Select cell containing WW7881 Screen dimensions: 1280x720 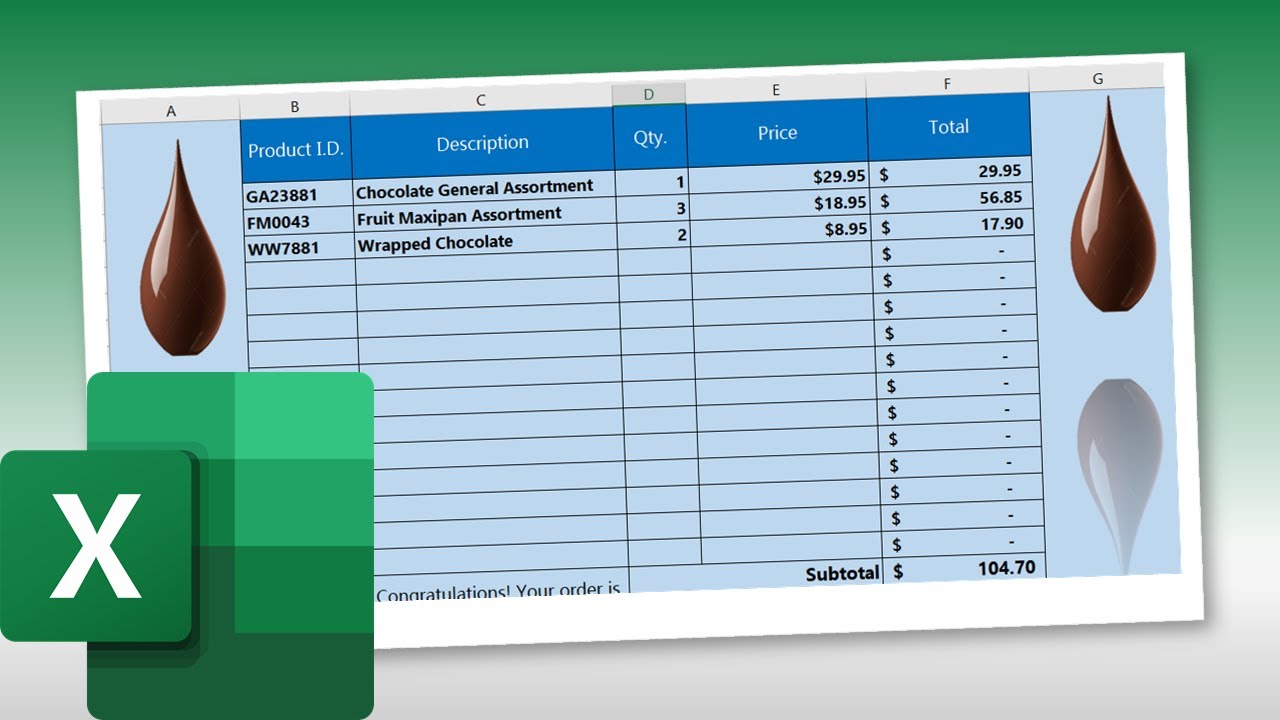click(x=300, y=248)
